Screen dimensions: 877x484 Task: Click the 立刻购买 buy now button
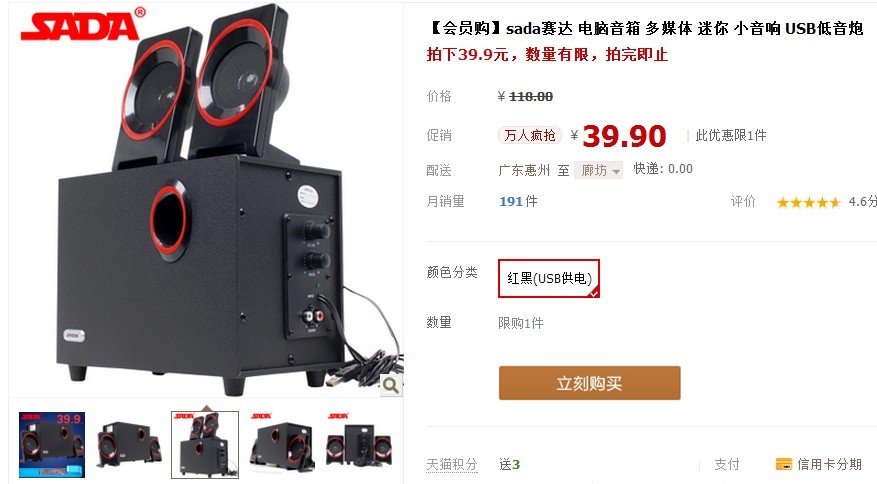tap(590, 383)
